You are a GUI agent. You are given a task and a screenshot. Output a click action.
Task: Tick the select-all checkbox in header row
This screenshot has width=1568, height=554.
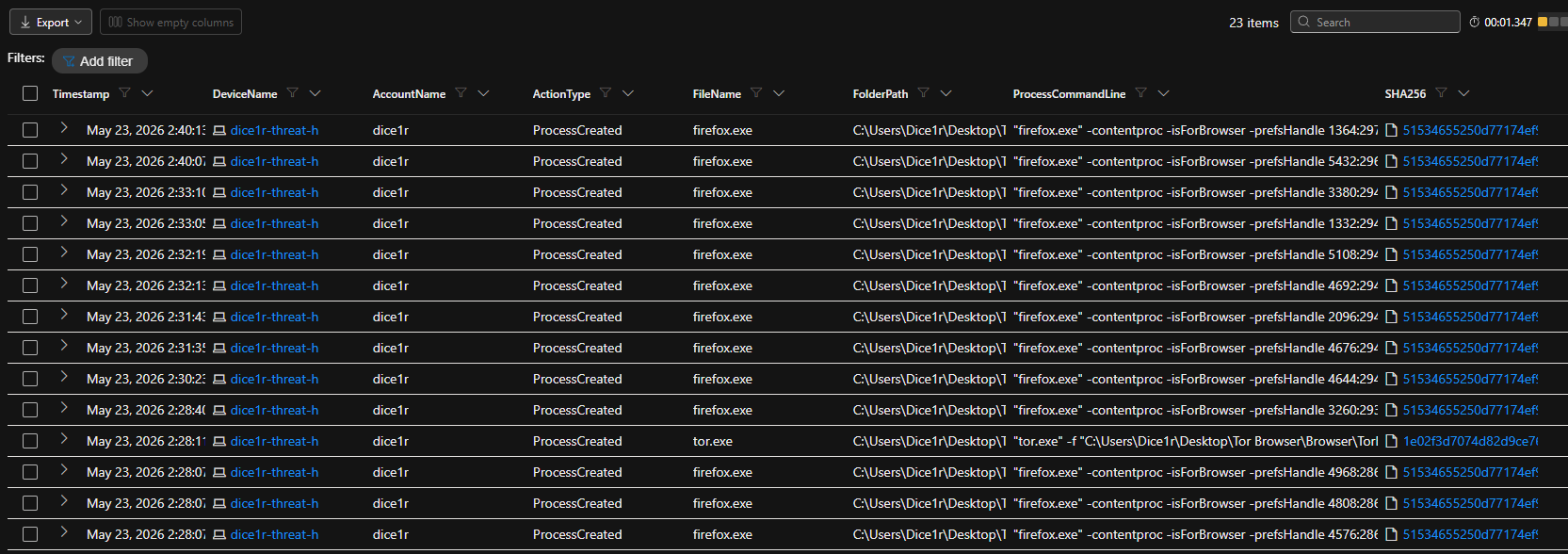click(30, 93)
